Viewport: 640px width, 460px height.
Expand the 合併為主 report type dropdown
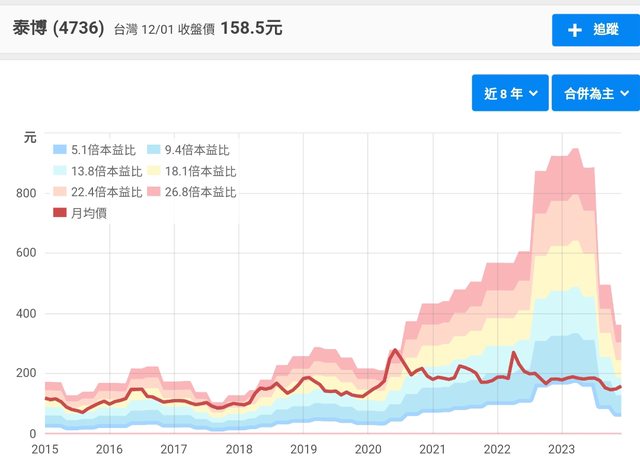point(596,93)
